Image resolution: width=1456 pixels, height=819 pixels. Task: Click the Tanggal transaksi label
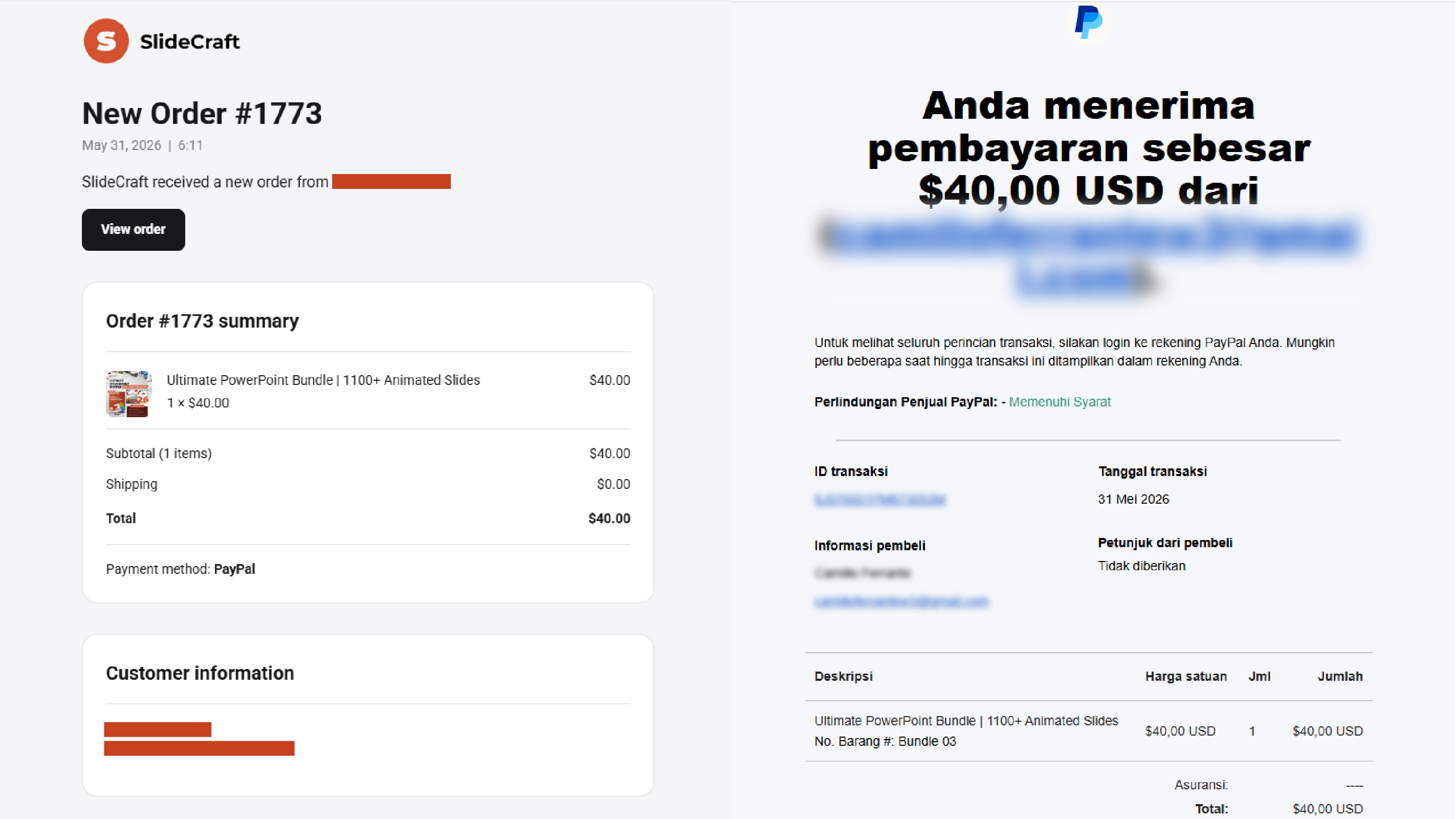point(1153,472)
